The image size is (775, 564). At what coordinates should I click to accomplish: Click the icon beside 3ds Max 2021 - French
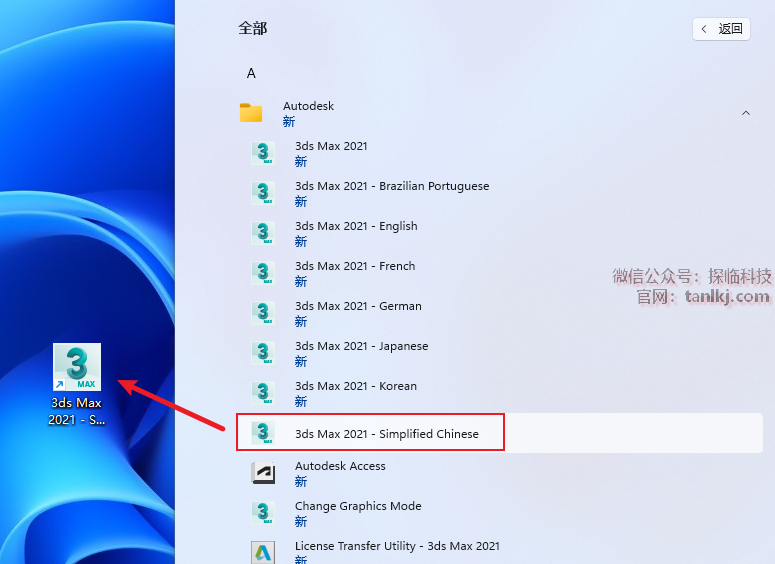pos(263,273)
